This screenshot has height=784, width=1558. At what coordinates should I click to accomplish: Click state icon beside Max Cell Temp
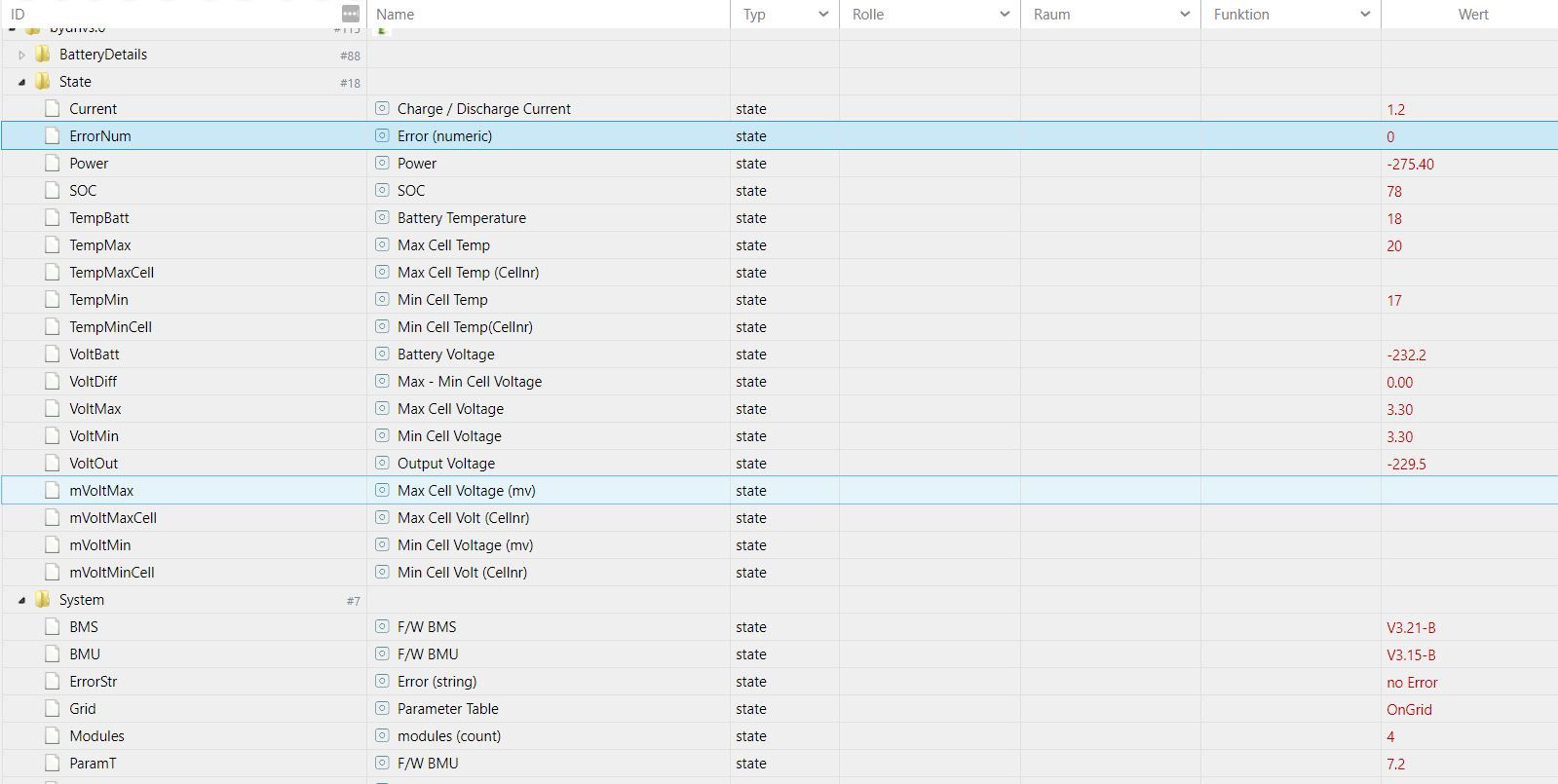tap(382, 245)
